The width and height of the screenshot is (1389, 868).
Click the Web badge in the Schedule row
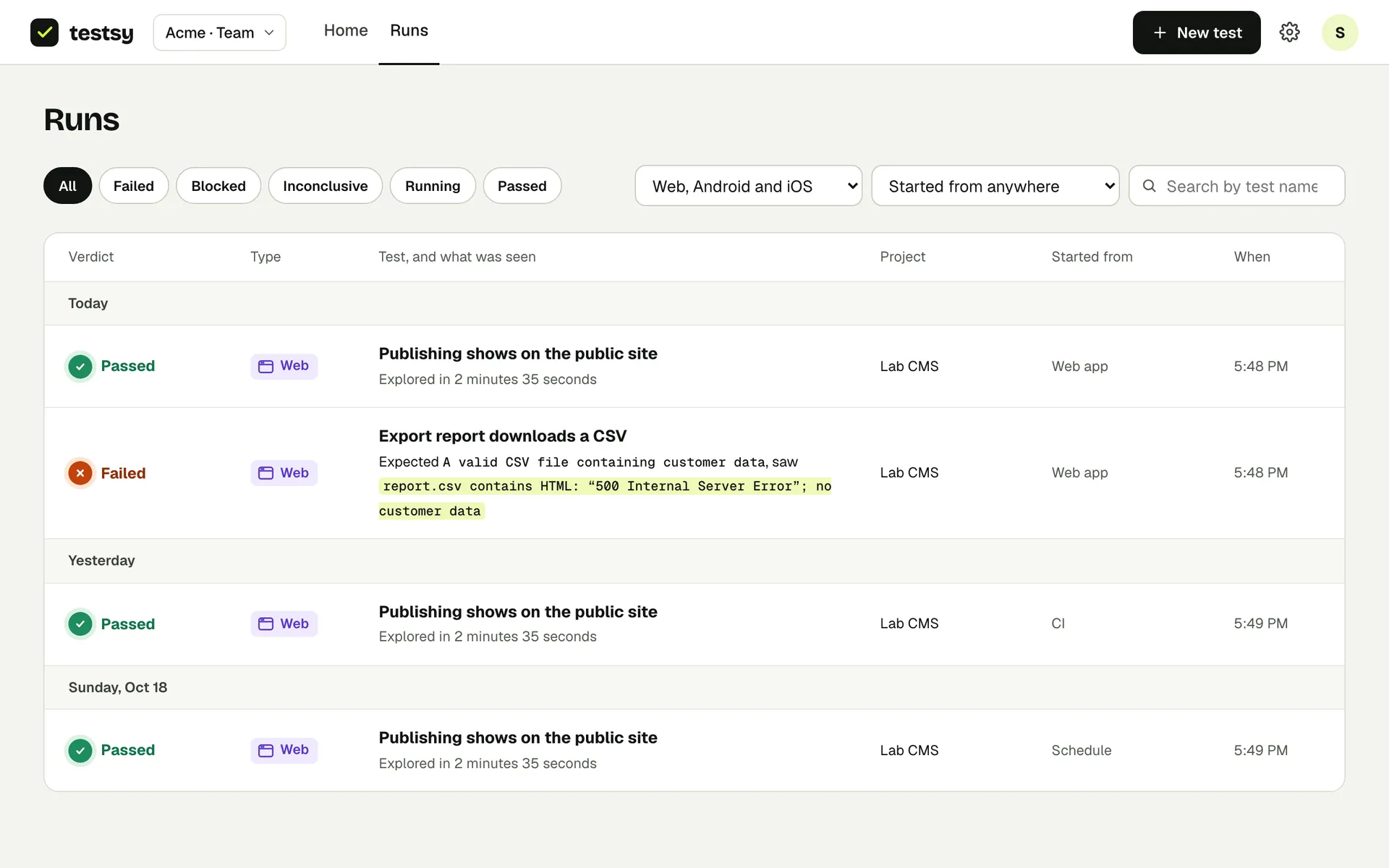(x=284, y=750)
